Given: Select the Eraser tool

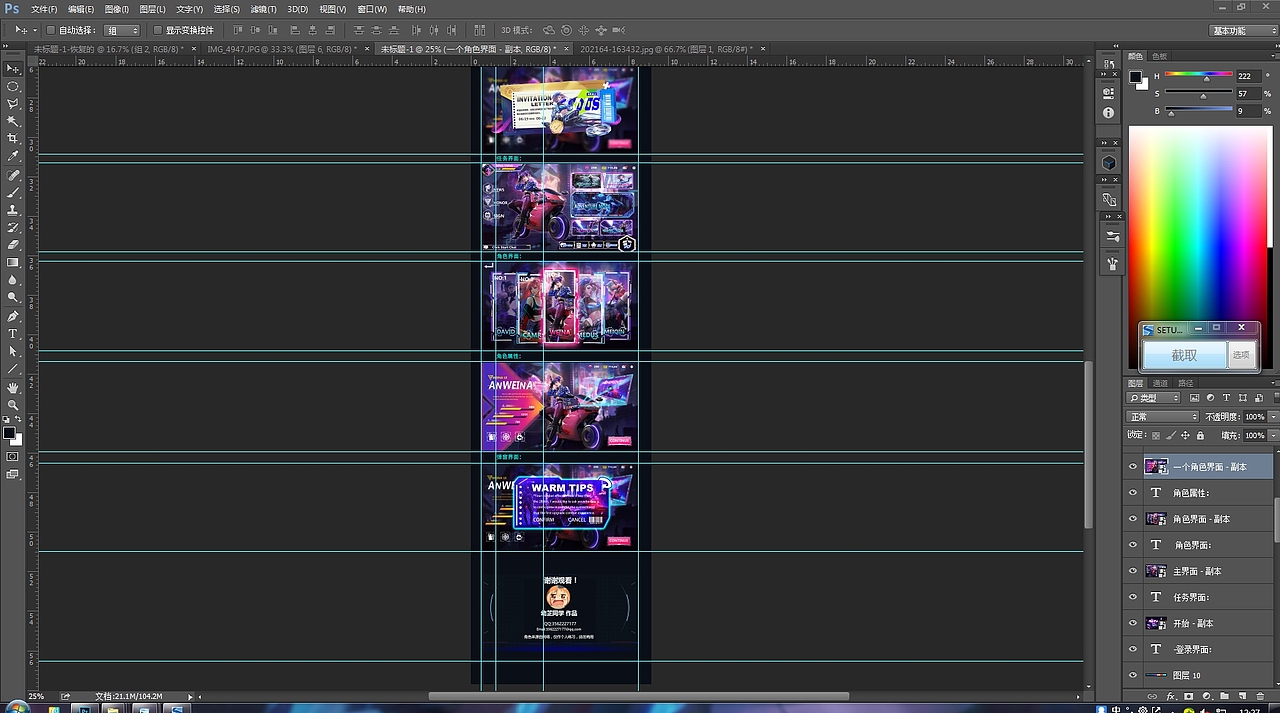Looking at the screenshot, I should point(13,245).
